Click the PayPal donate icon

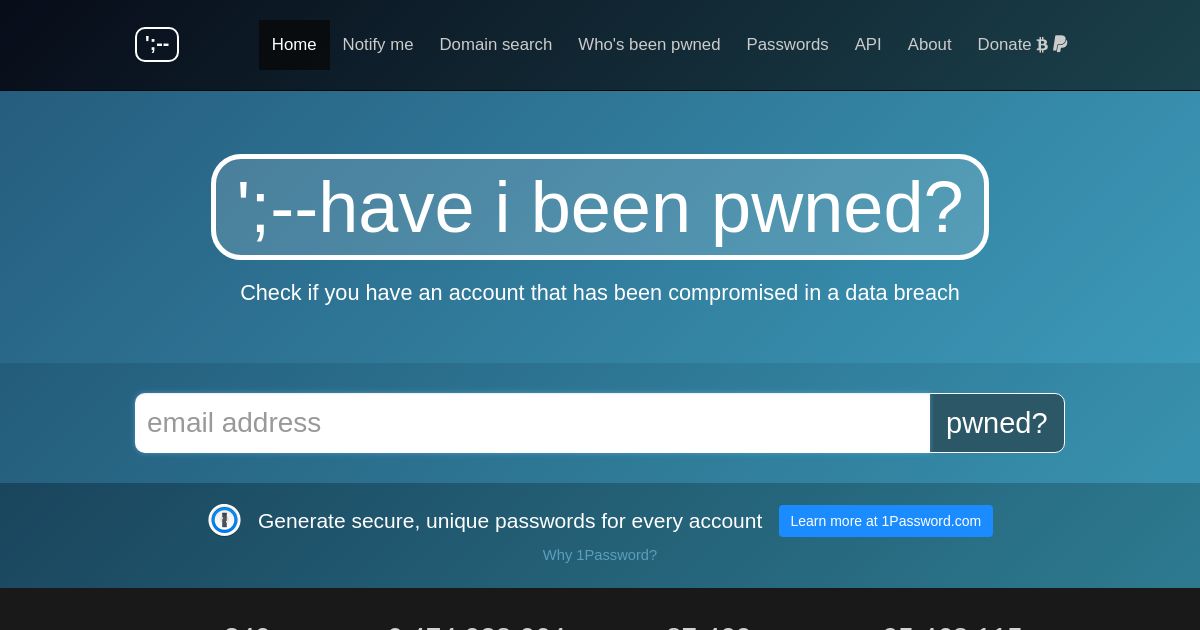(1060, 44)
